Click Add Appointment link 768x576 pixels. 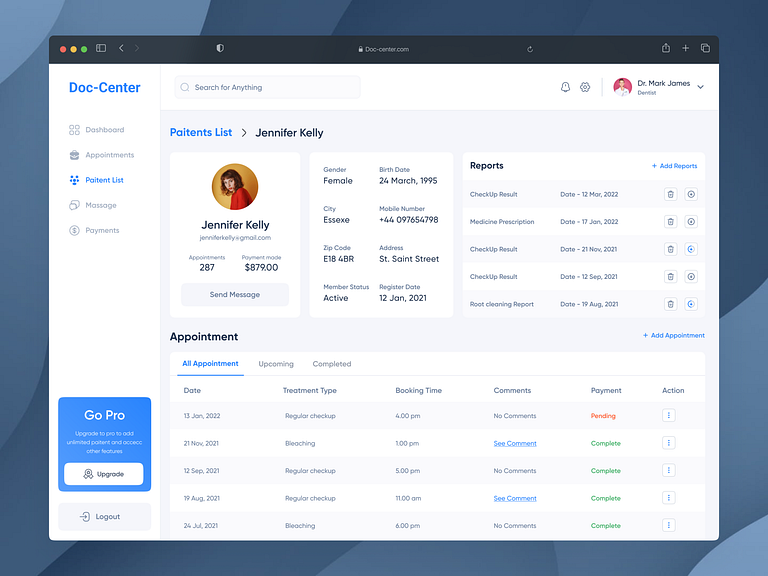tap(673, 336)
